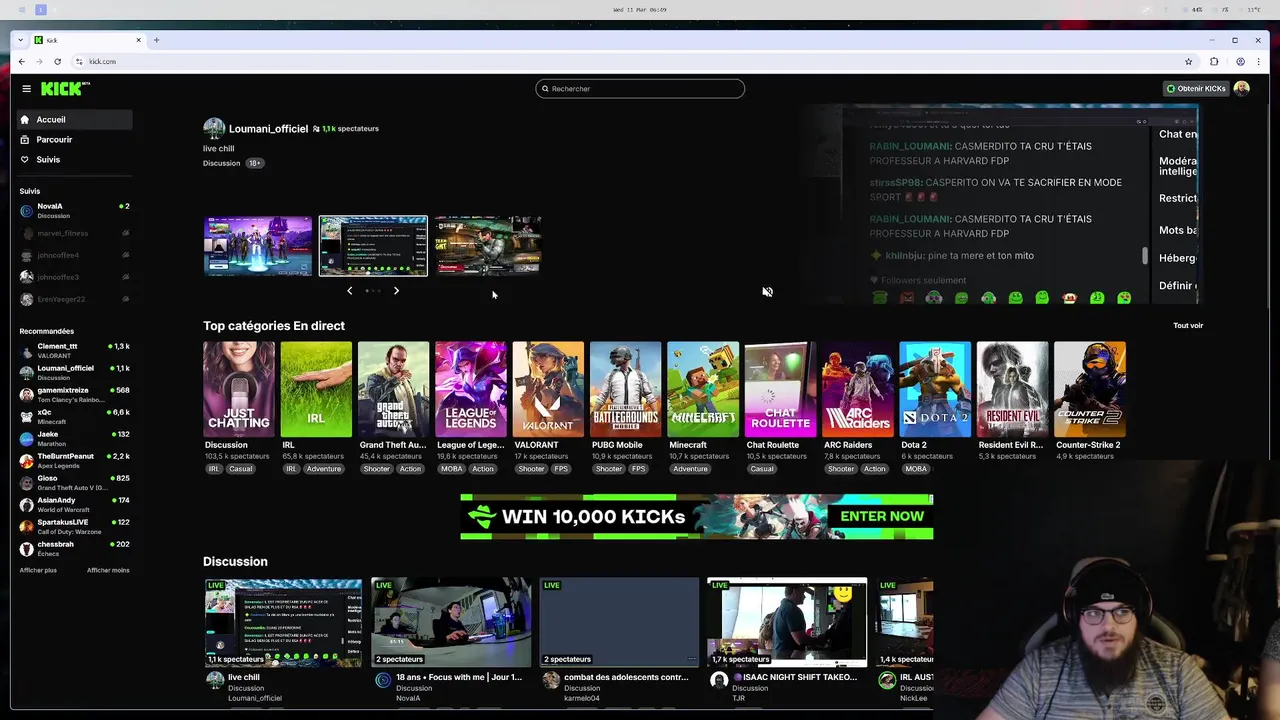The height and width of the screenshot is (720, 1280).
Task: Open a new browser tab
Action: pyautogui.click(x=156, y=40)
